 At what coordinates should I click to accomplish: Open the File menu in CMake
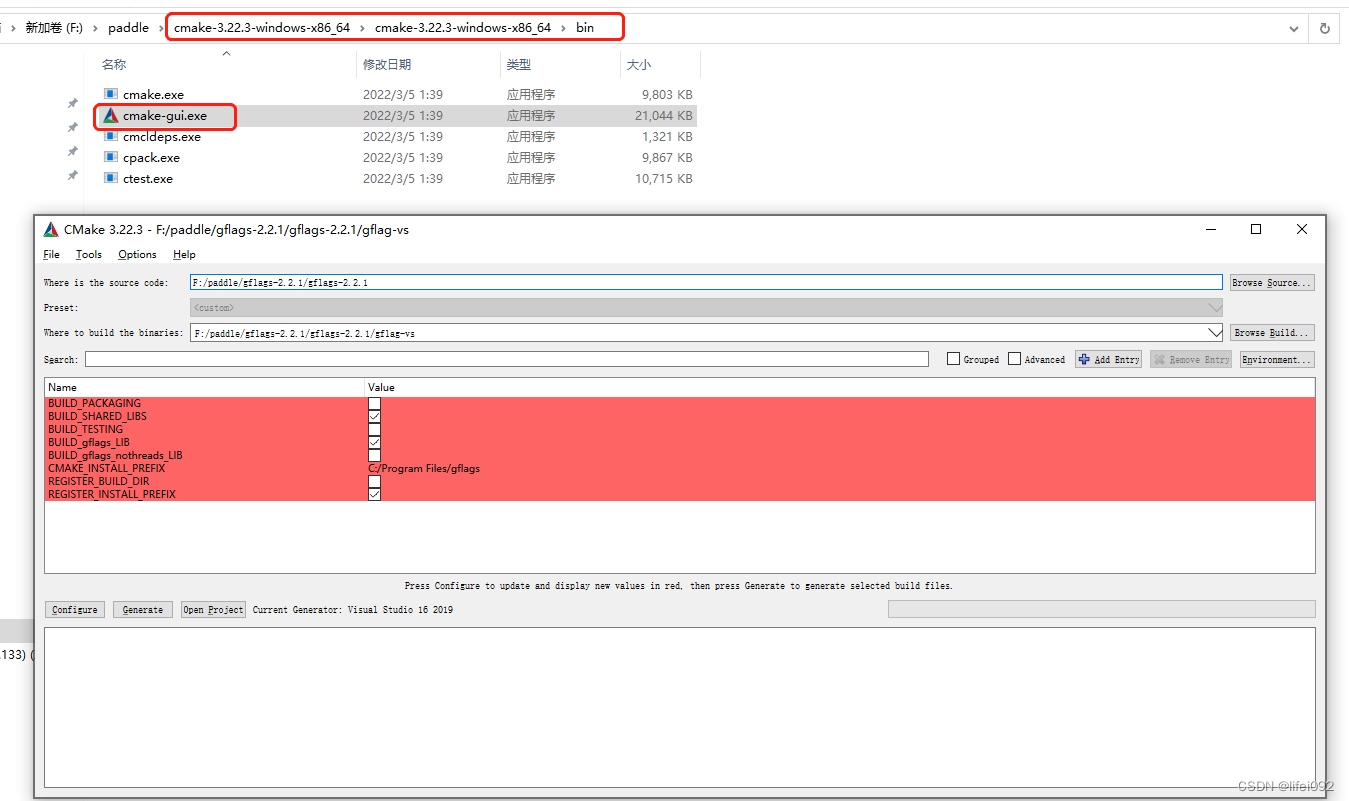click(x=52, y=254)
